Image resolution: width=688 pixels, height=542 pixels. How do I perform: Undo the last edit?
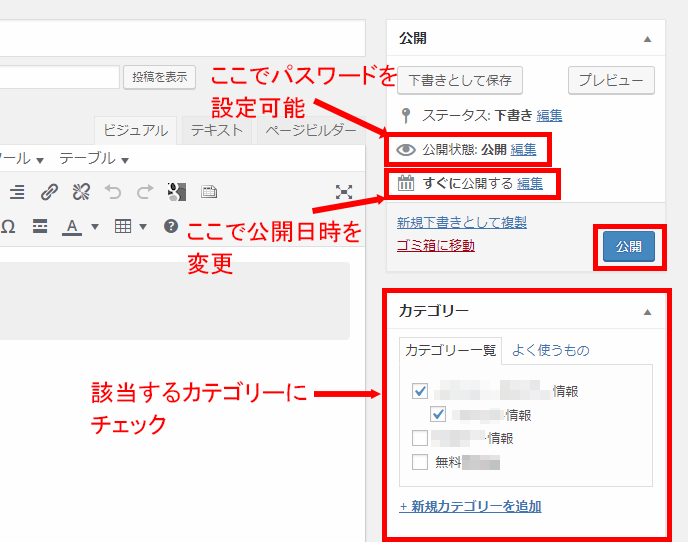pyautogui.click(x=113, y=192)
